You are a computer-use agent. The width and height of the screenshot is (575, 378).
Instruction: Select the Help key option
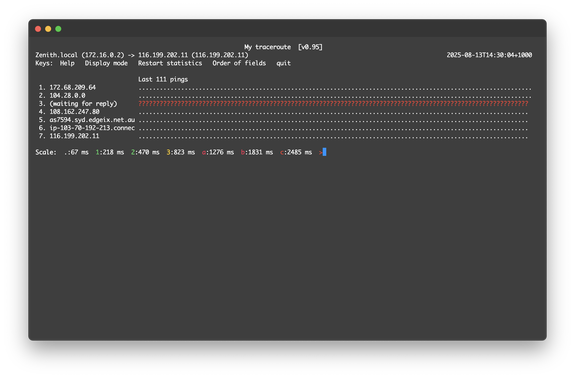pyautogui.click(x=67, y=63)
